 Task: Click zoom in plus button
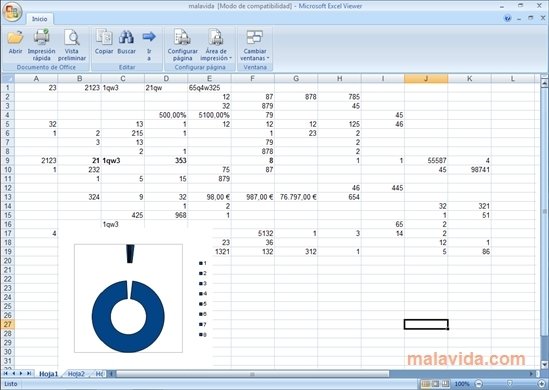pyautogui.click(x=542, y=384)
